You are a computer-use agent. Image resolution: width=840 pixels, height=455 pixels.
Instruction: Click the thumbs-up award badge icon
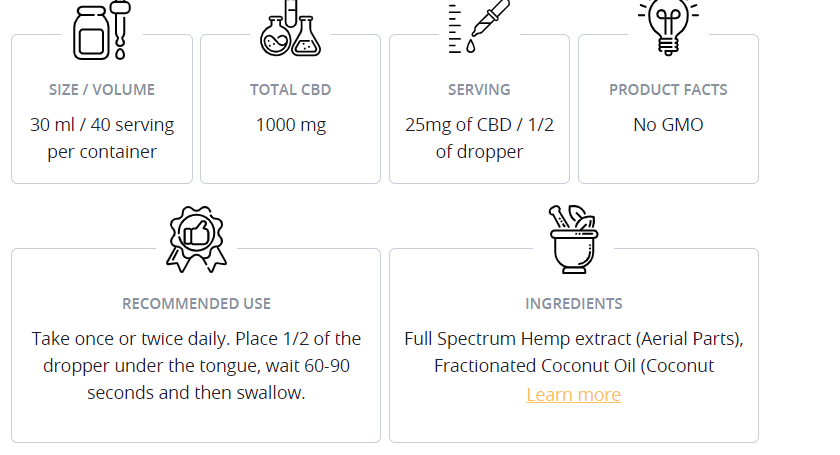click(x=196, y=238)
